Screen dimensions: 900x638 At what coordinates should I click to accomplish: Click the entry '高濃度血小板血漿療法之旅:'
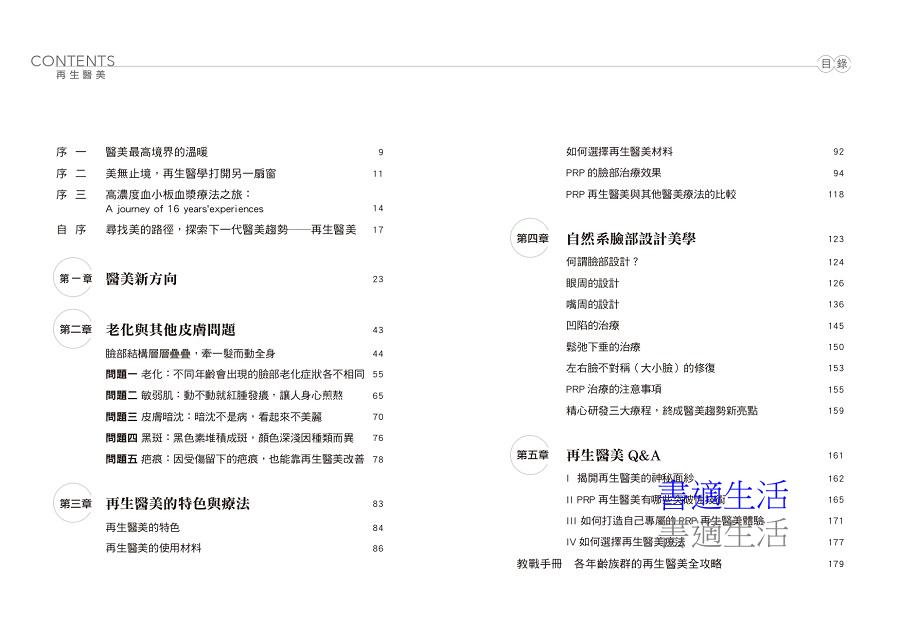(x=179, y=194)
